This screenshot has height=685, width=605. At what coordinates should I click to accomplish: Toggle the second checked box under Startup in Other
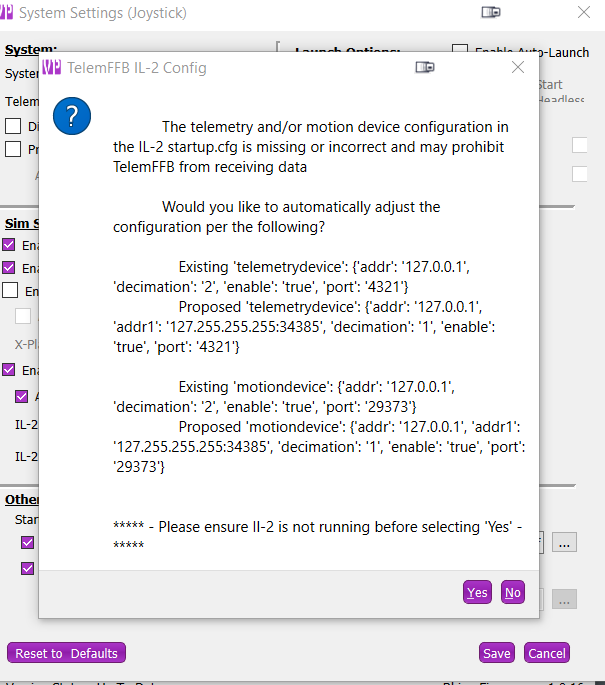(x=28, y=568)
